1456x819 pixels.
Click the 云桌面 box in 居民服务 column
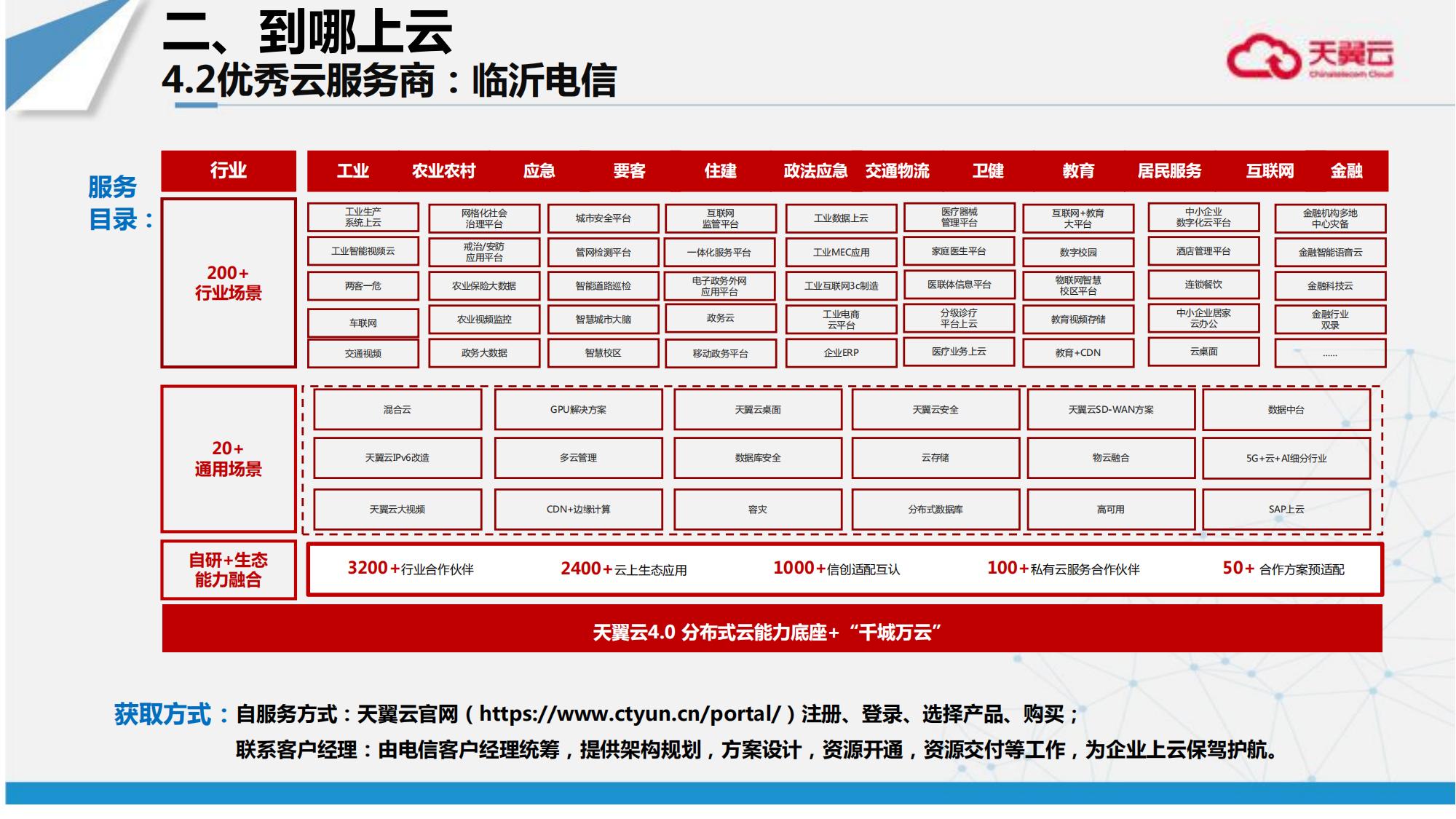click(1204, 351)
